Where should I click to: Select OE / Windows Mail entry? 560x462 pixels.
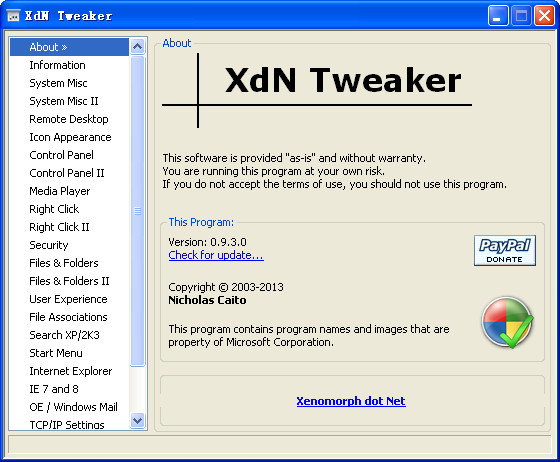[69, 407]
